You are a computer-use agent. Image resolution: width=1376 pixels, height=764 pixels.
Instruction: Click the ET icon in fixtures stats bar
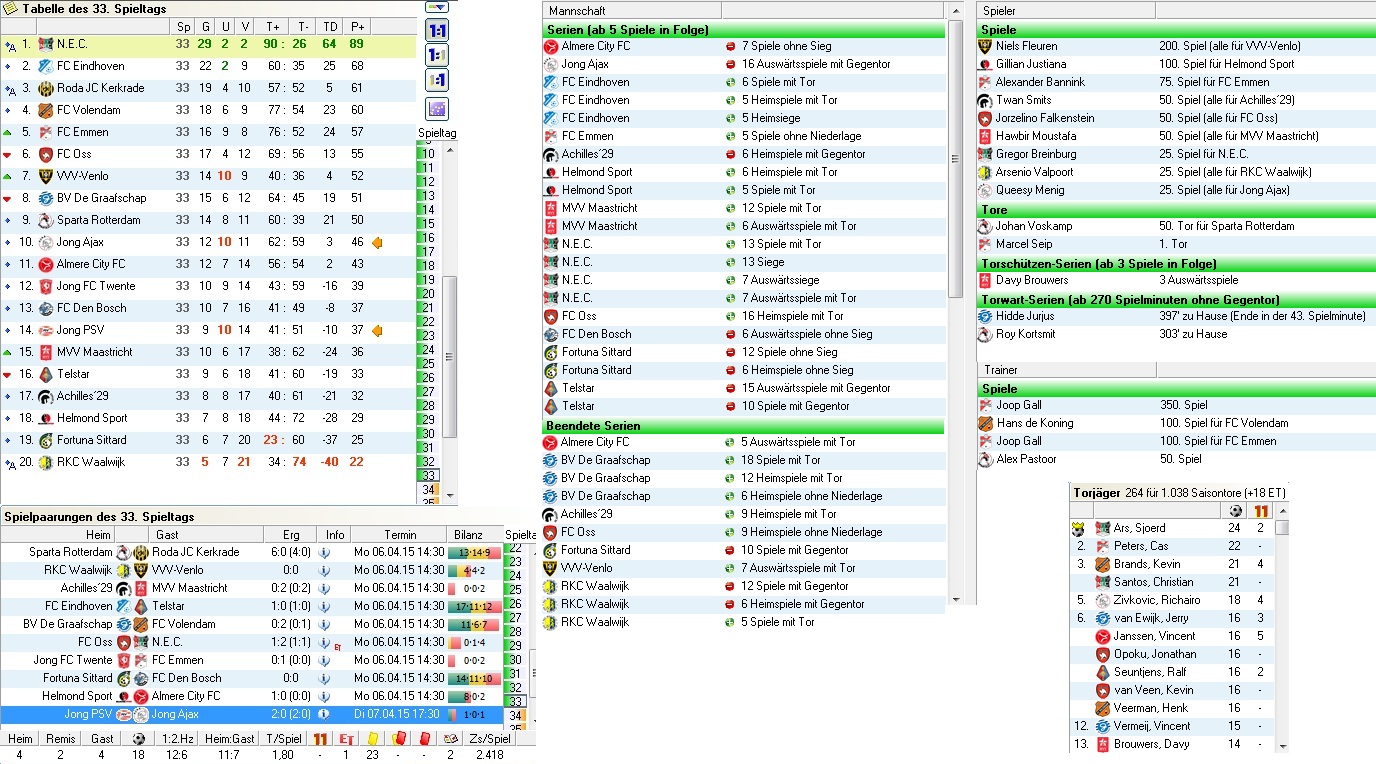pyautogui.click(x=346, y=739)
